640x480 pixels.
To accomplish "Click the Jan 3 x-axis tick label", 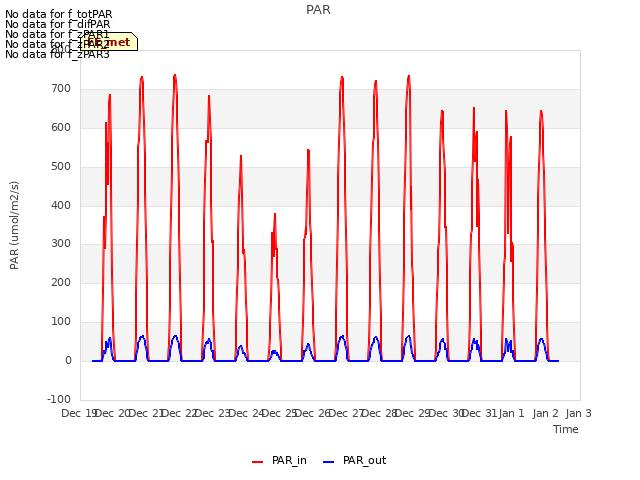I will (579, 413).
